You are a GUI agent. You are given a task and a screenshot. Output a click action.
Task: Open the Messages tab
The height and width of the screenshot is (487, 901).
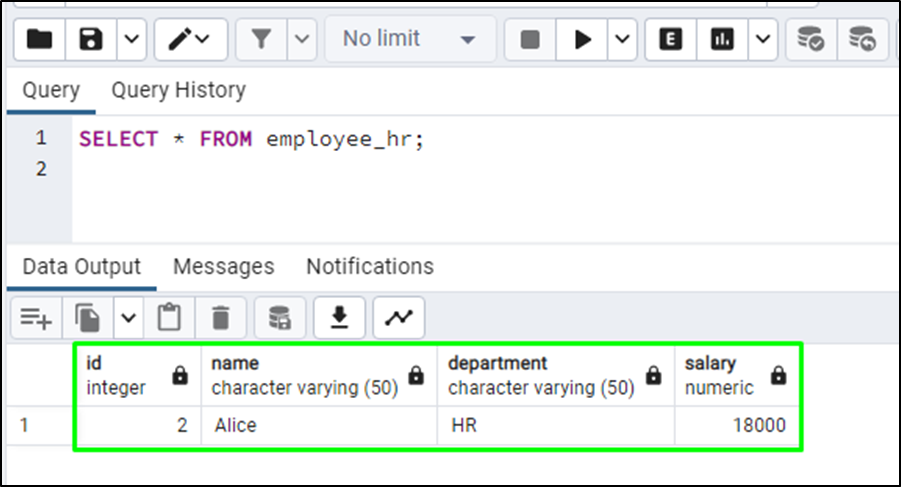(224, 266)
